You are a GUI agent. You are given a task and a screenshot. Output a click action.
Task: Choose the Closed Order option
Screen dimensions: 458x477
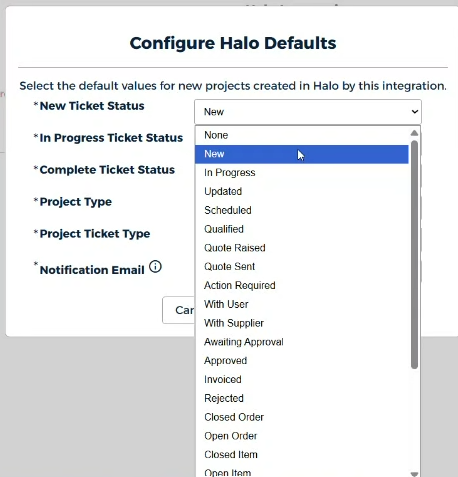click(302, 417)
